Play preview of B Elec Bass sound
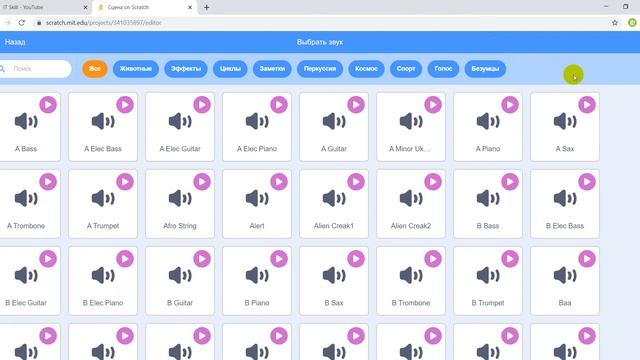The width and height of the screenshot is (640, 360). (587, 182)
